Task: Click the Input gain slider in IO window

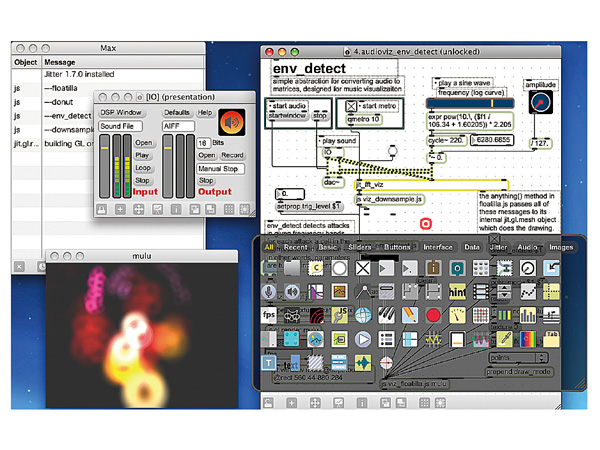Action: pos(104,166)
